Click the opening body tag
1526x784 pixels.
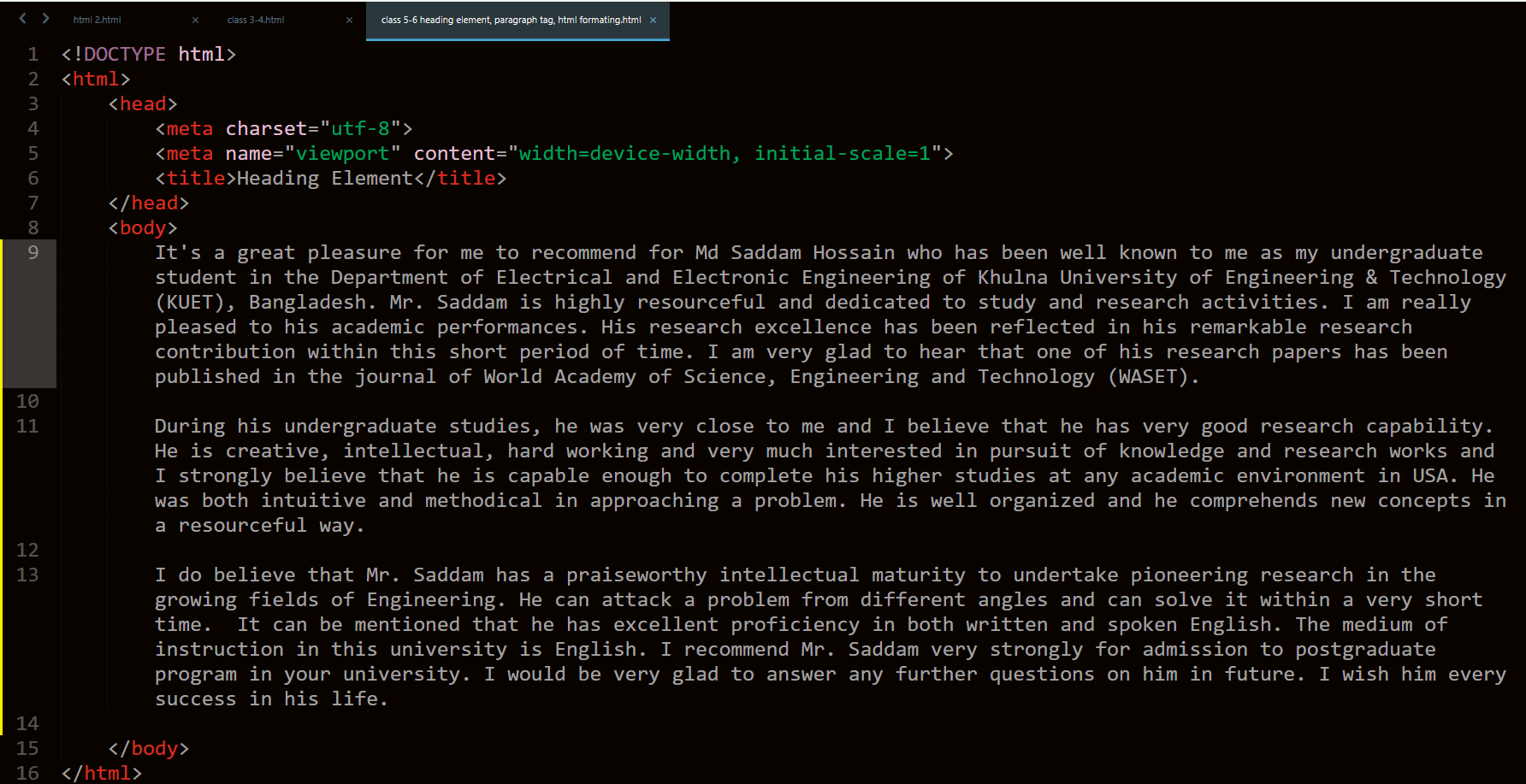coord(143,227)
